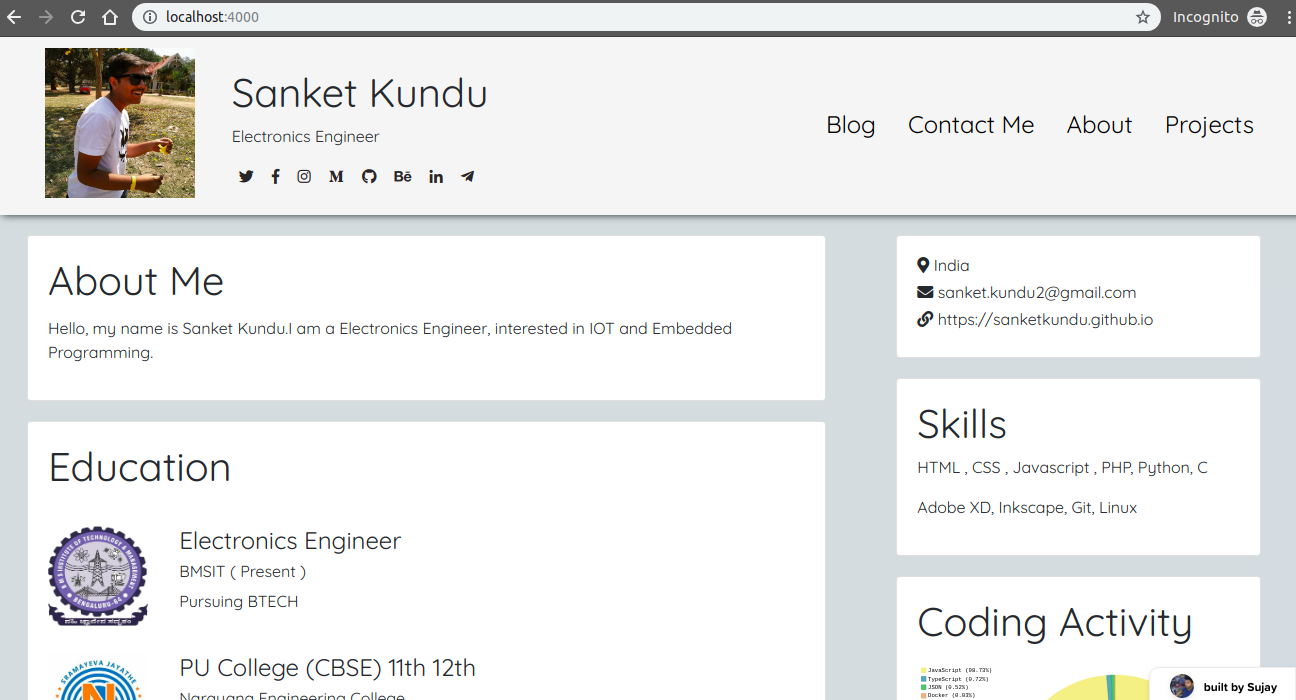Click the Behance social icon

point(402,177)
